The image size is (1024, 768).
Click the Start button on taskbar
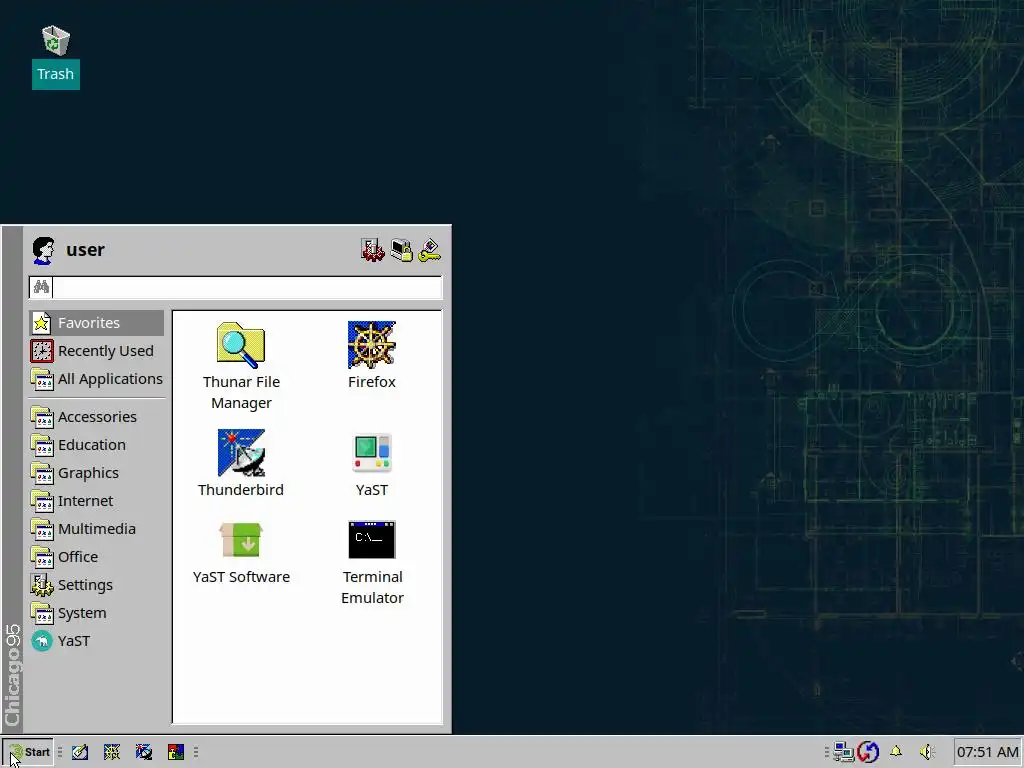pyautogui.click(x=28, y=752)
